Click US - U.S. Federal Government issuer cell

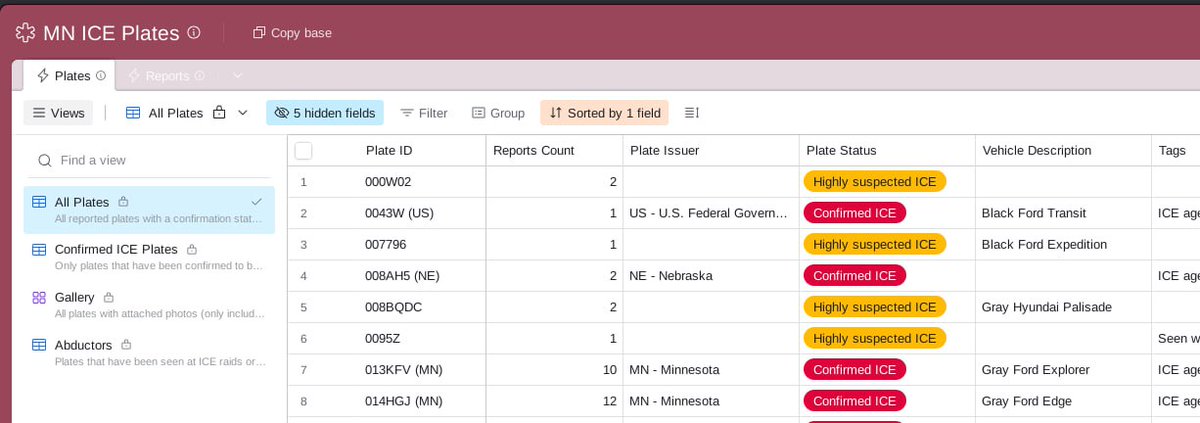pos(710,213)
